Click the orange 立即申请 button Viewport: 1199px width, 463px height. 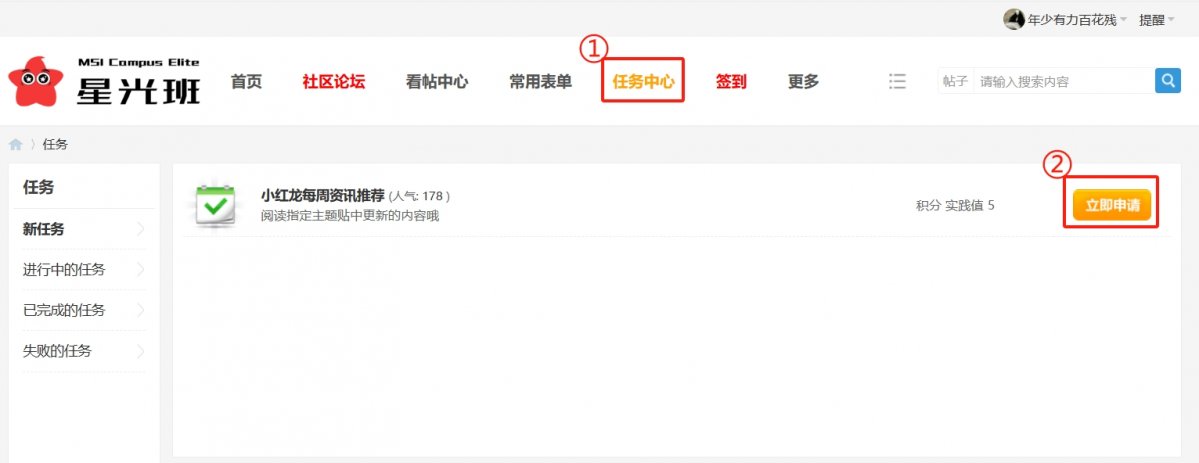(x=1111, y=205)
